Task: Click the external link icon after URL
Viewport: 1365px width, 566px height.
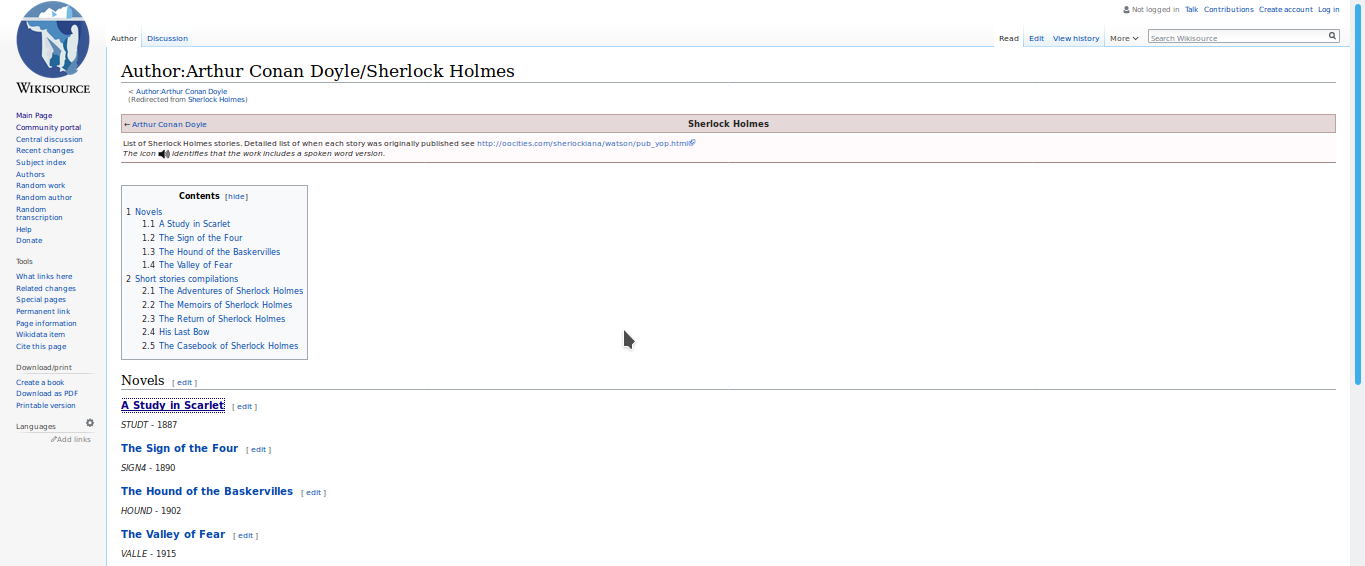Action: point(692,143)
